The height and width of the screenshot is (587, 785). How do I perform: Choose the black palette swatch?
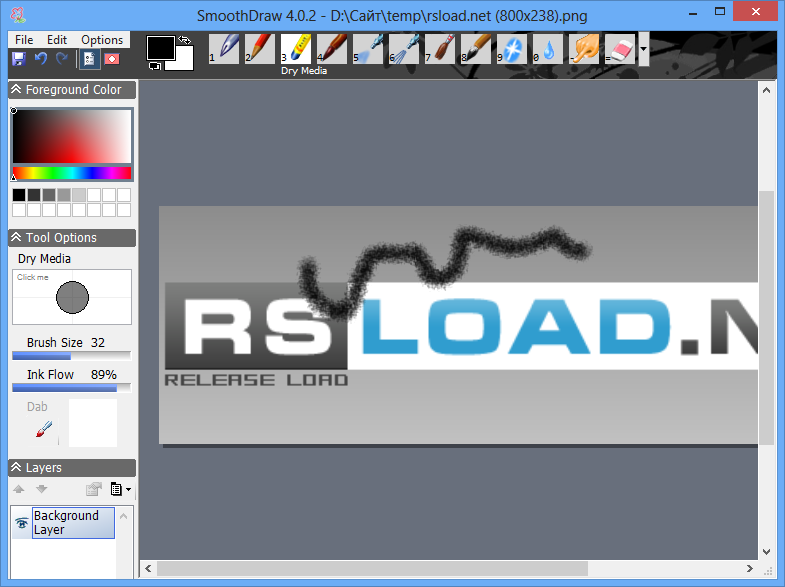pyautogui.click(x=19, y=195)
